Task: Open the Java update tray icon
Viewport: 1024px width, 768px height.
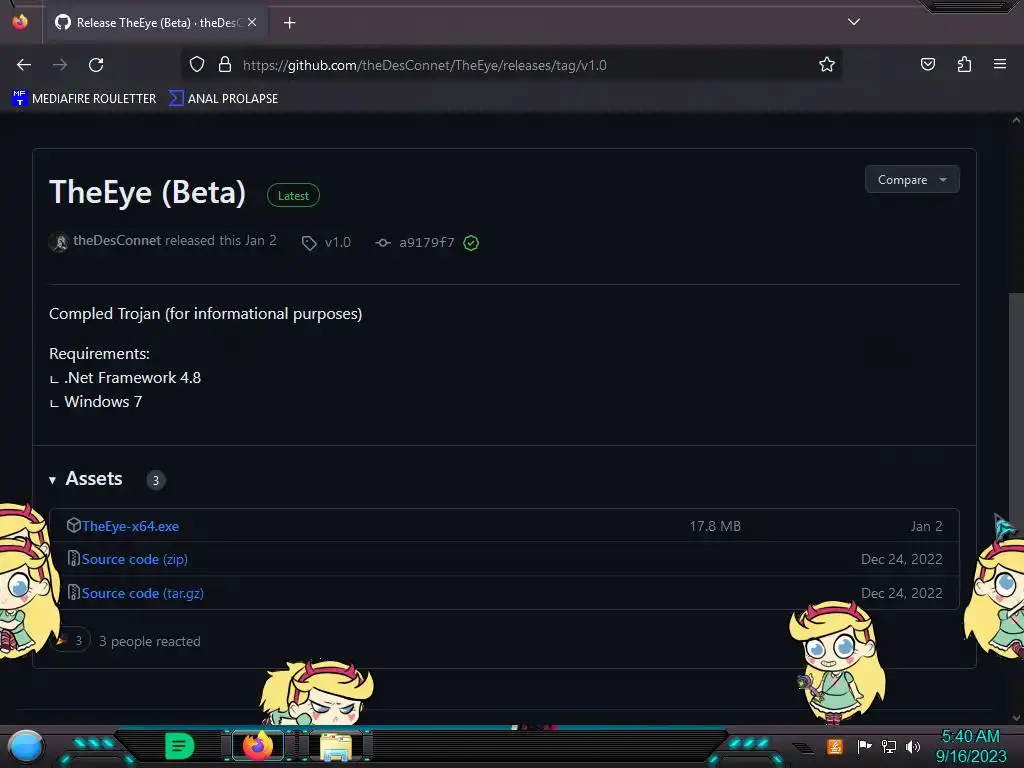Action: [x=835, y=746]
